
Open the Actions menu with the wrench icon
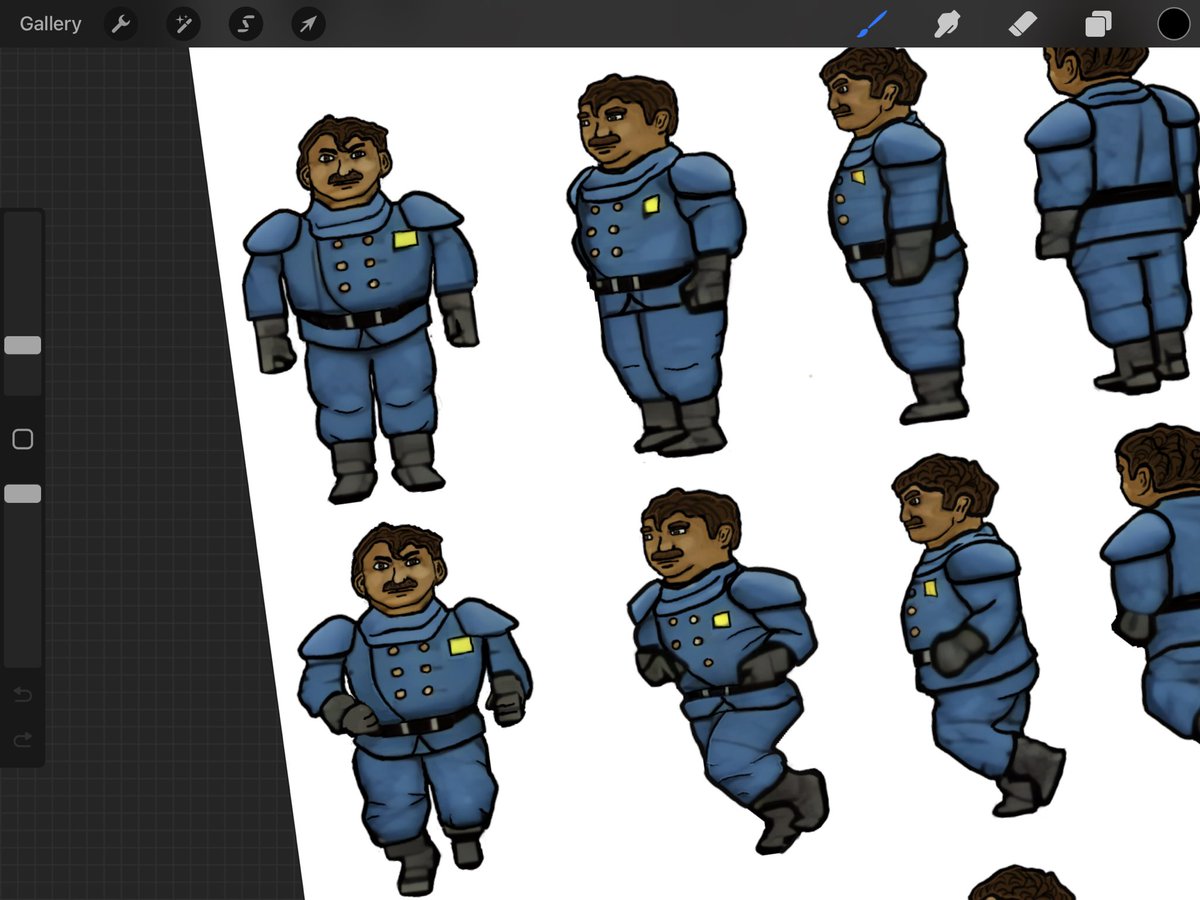tap(121, 23)
